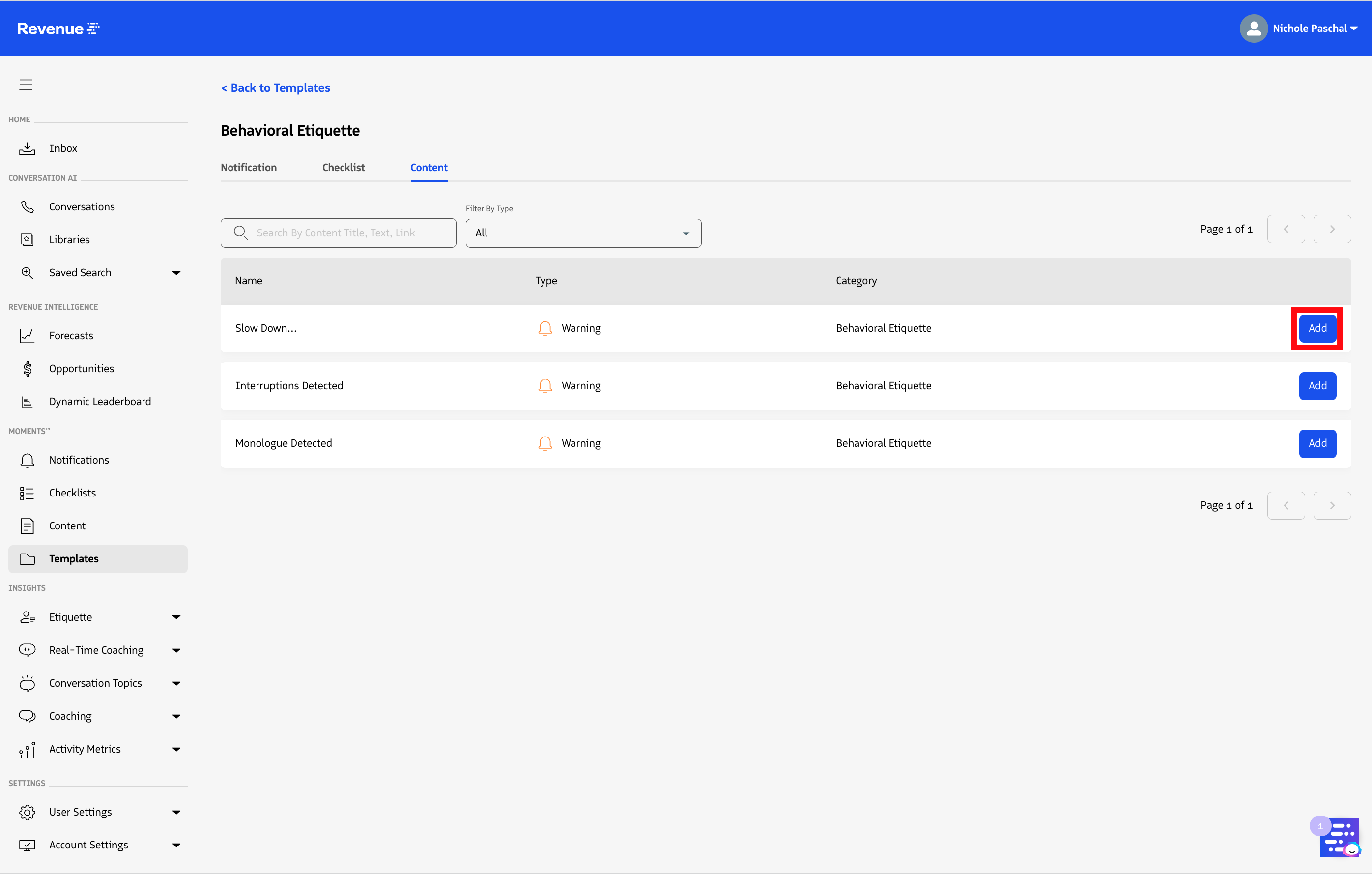The height and width of the screenshot is (875, 1372).
Task: Click the Etiquette person icon
Action: point(28,617)
